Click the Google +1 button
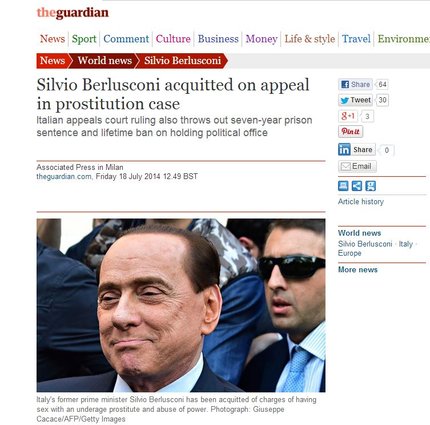The width and height of the screenshot is (430, 425). (348, 116)
